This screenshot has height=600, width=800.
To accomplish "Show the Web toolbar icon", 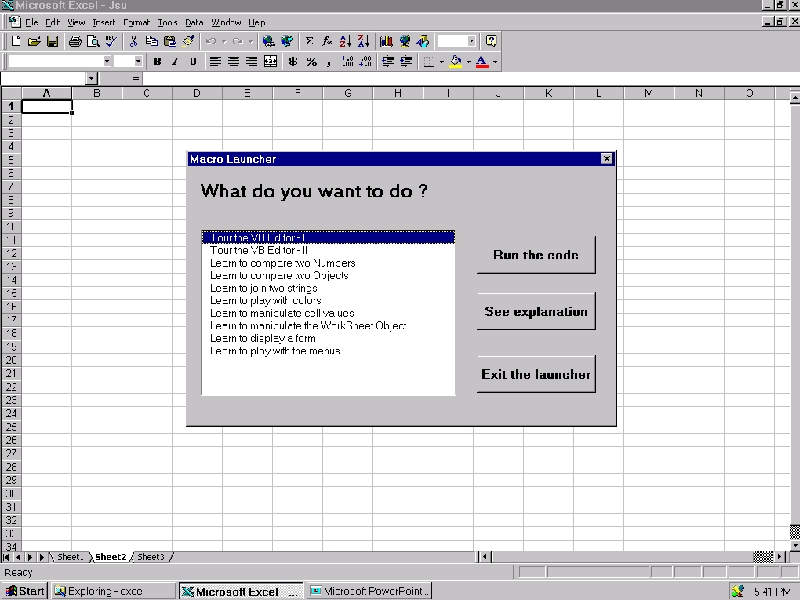I will point(287,41).
